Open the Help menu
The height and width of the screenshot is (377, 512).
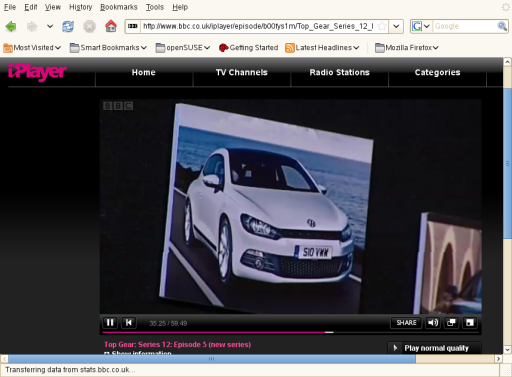tap(180, 7)
